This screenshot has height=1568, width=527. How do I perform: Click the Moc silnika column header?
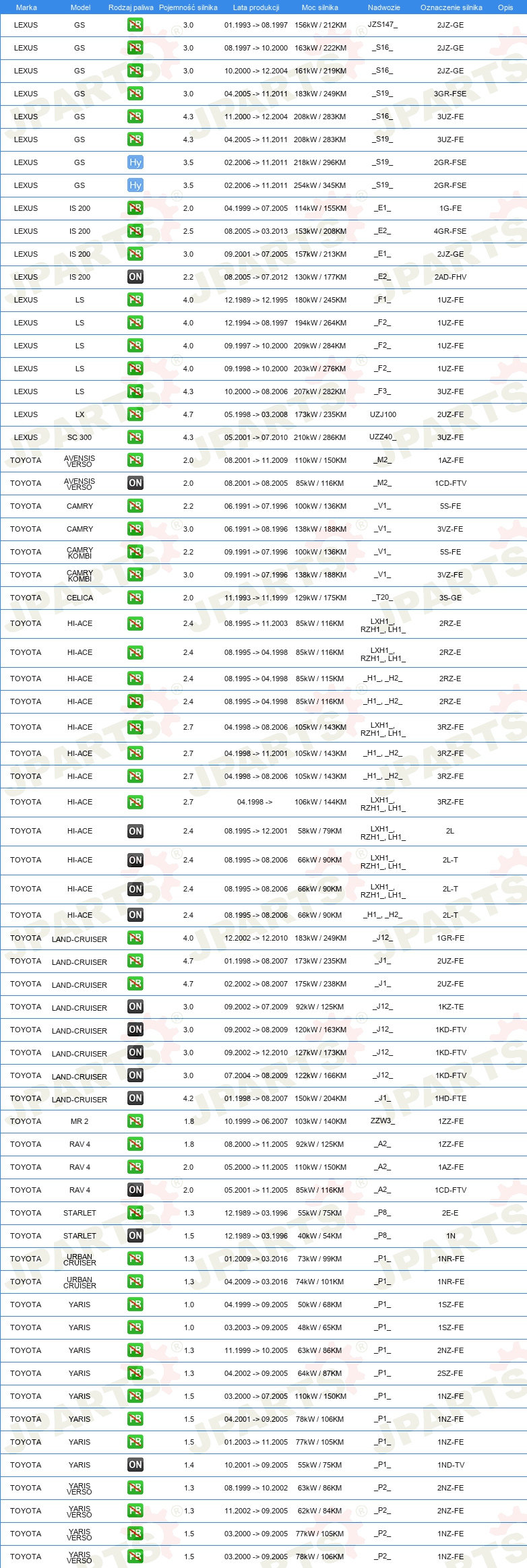coord(320,7)
